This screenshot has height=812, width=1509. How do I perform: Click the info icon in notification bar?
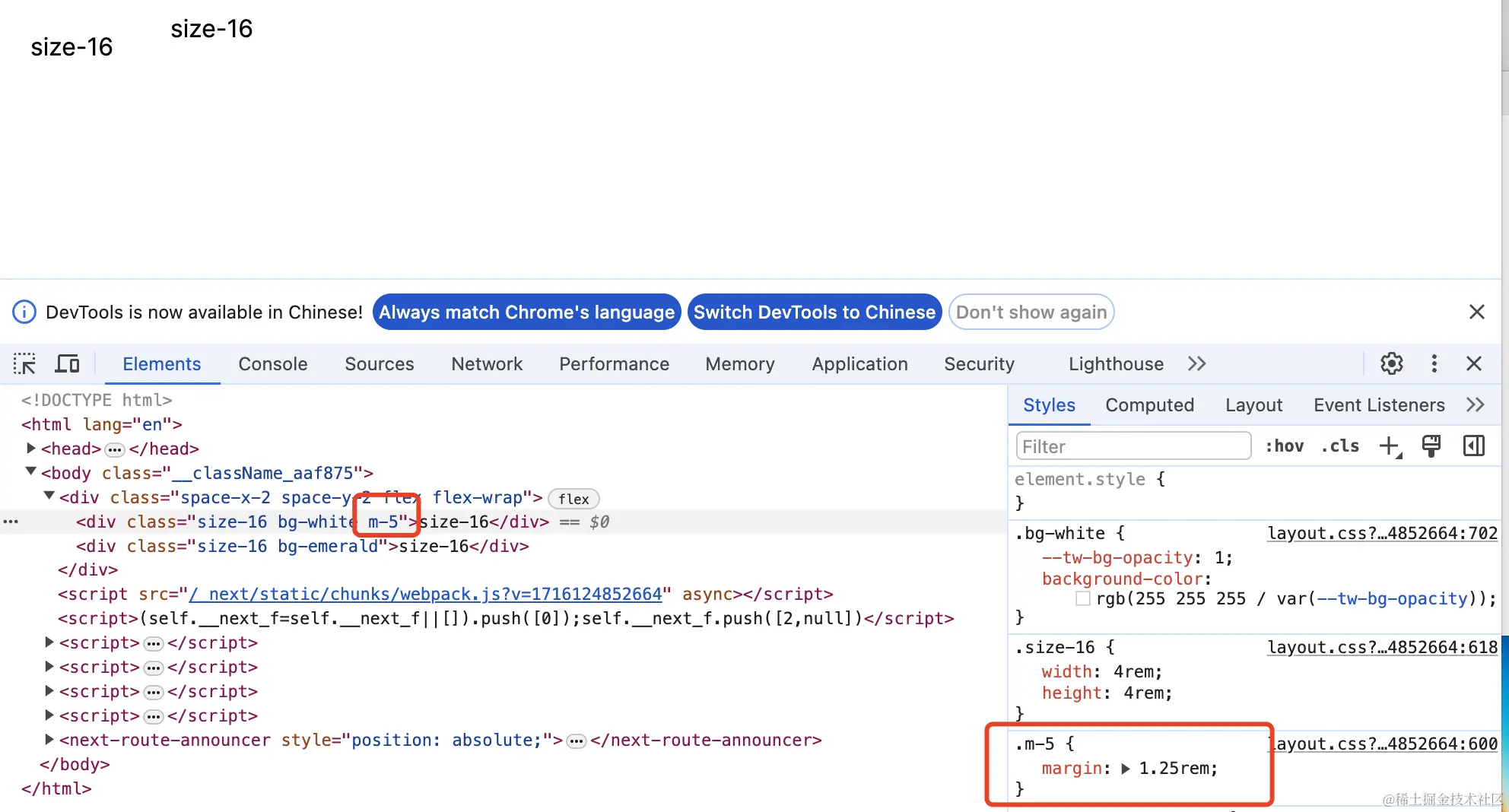point(24,312)
